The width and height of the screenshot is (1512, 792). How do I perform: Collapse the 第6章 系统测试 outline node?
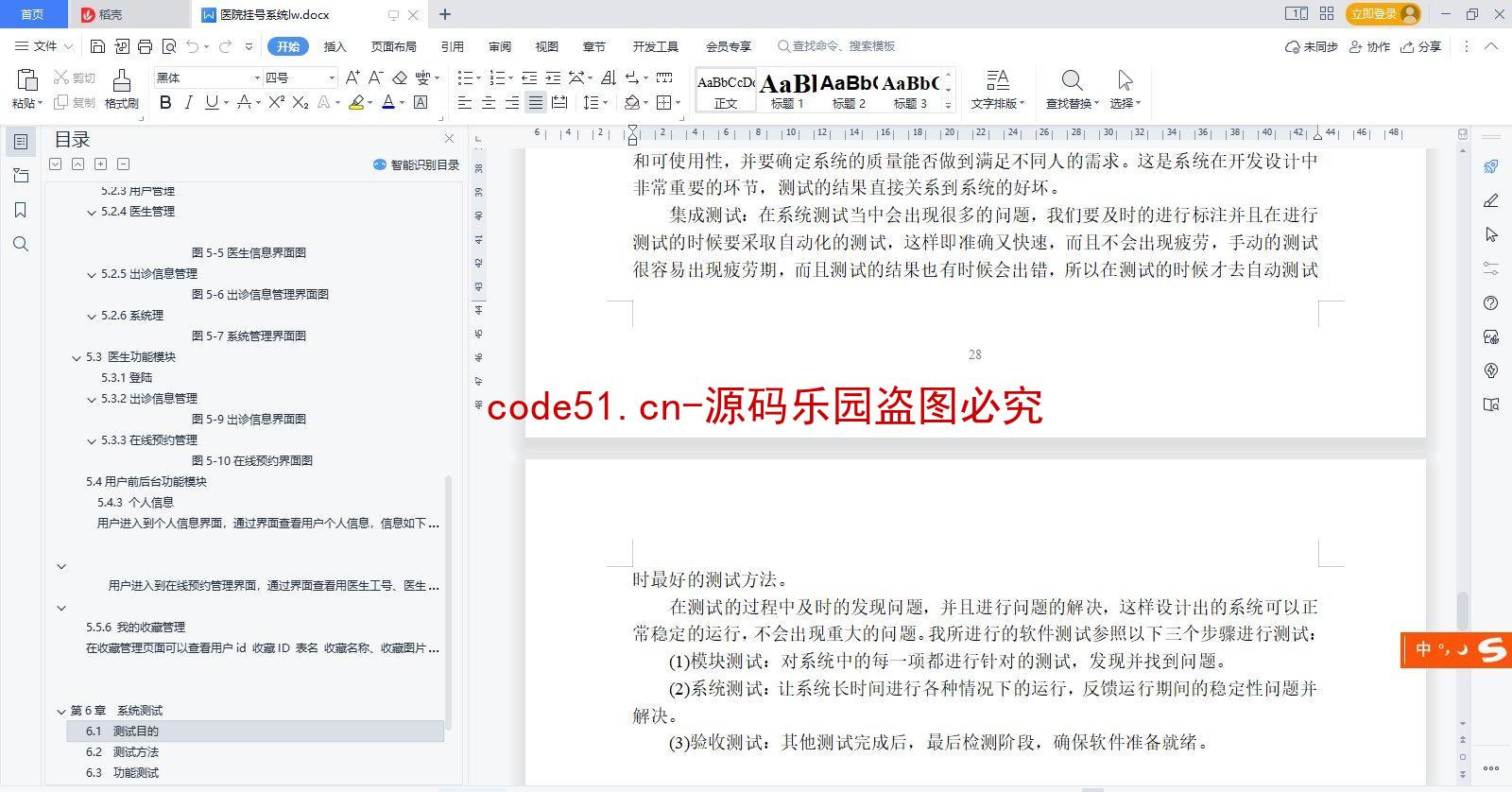point(61,711)
